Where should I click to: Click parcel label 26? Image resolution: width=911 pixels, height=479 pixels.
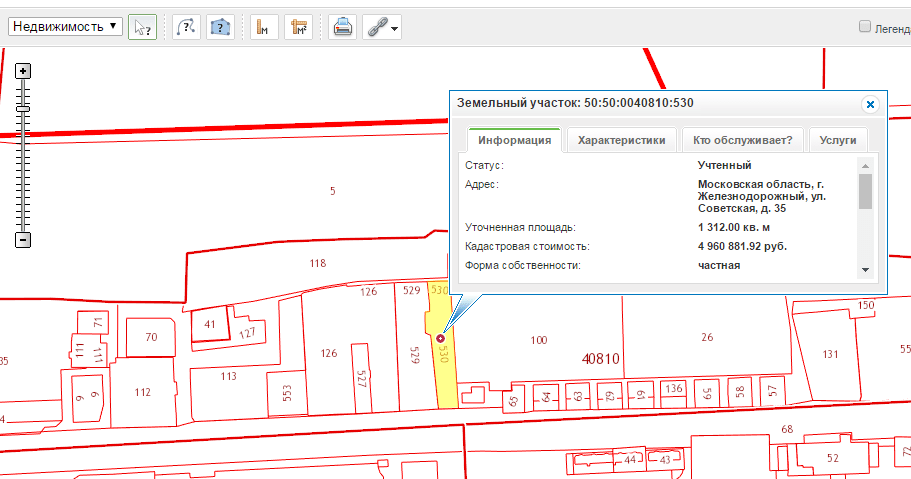point(707,337)
